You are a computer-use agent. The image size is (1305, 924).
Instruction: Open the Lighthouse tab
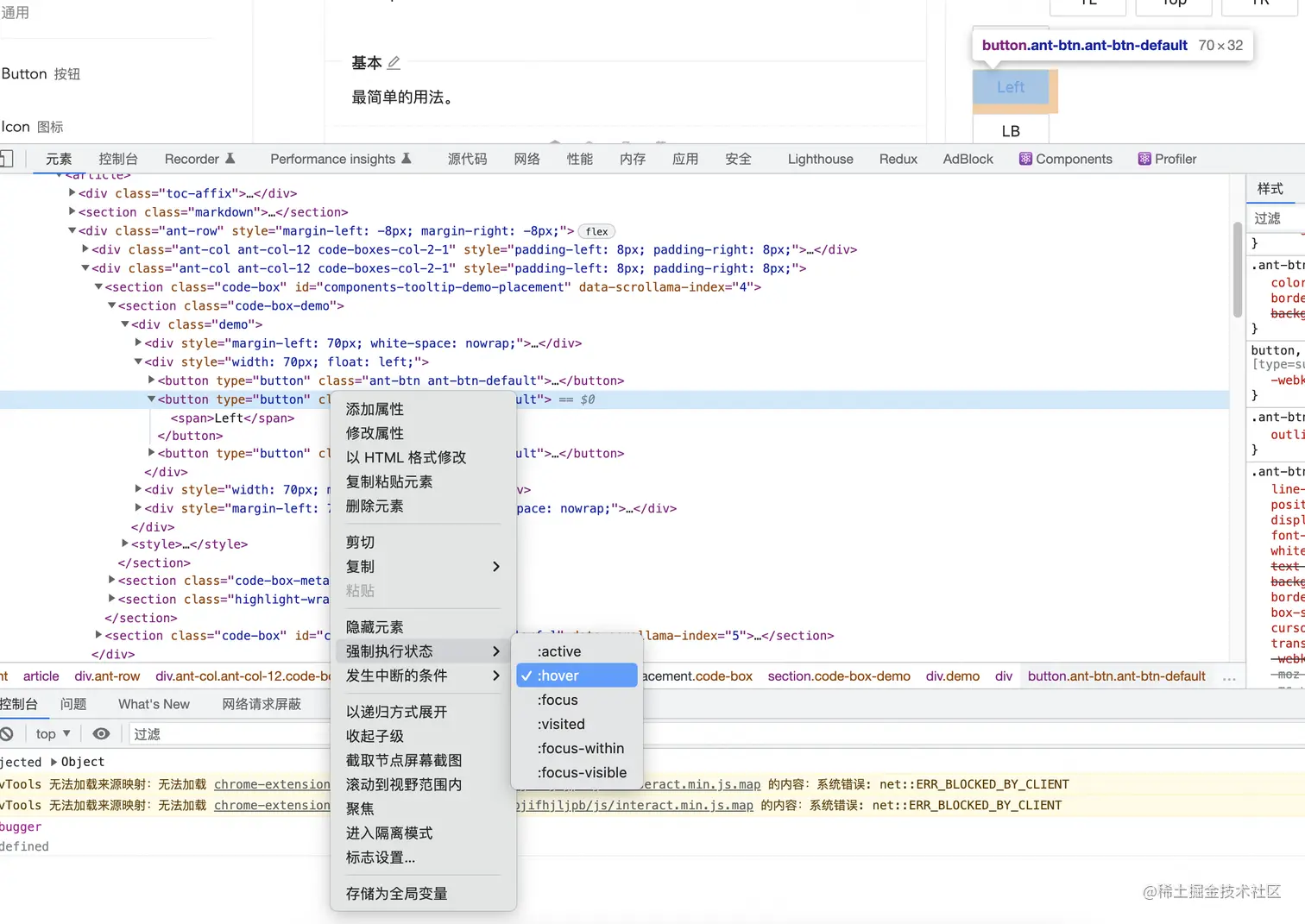click(820, 159)
